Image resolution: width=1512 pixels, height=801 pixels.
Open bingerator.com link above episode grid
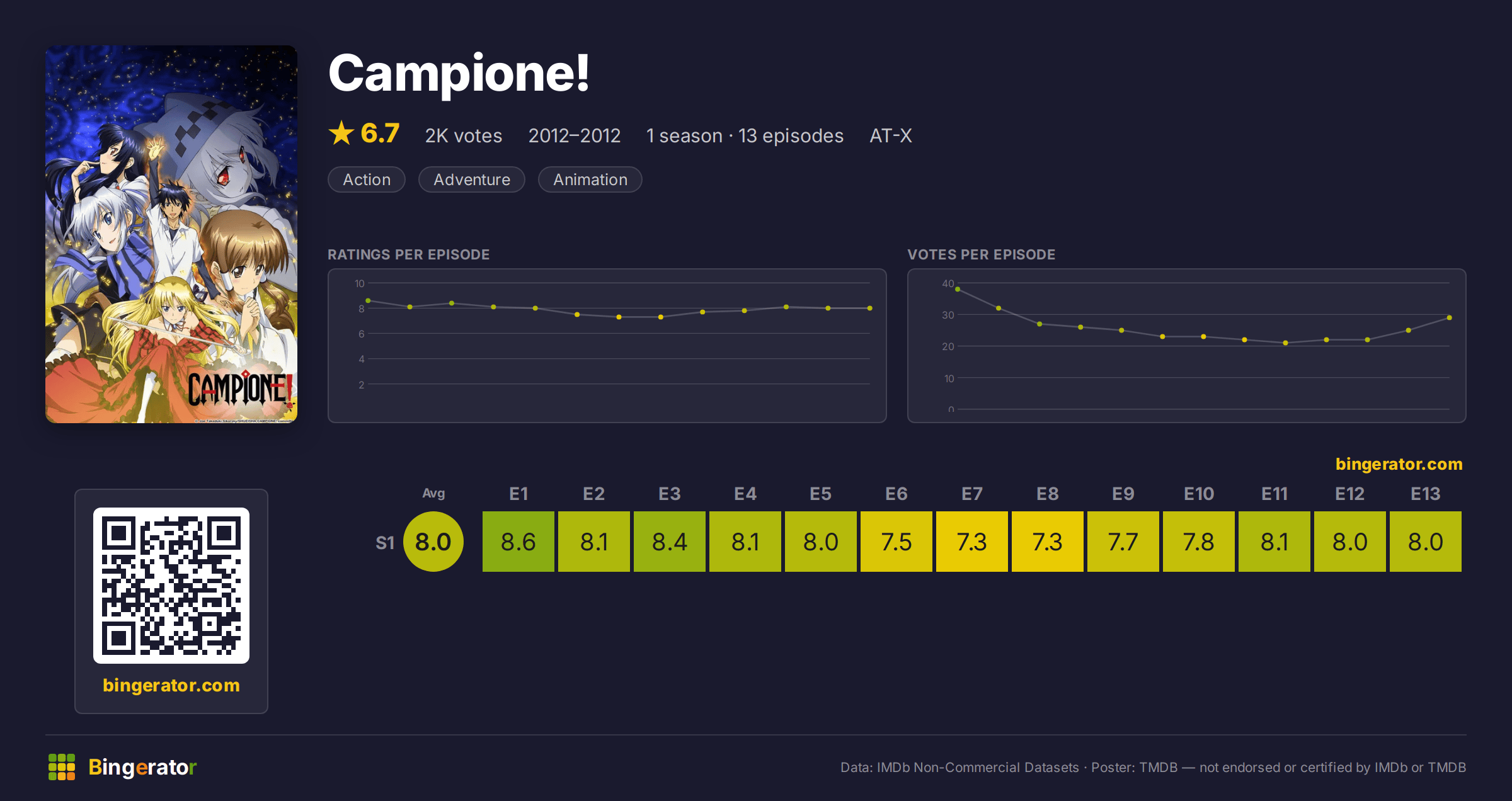coord(1399,464)
